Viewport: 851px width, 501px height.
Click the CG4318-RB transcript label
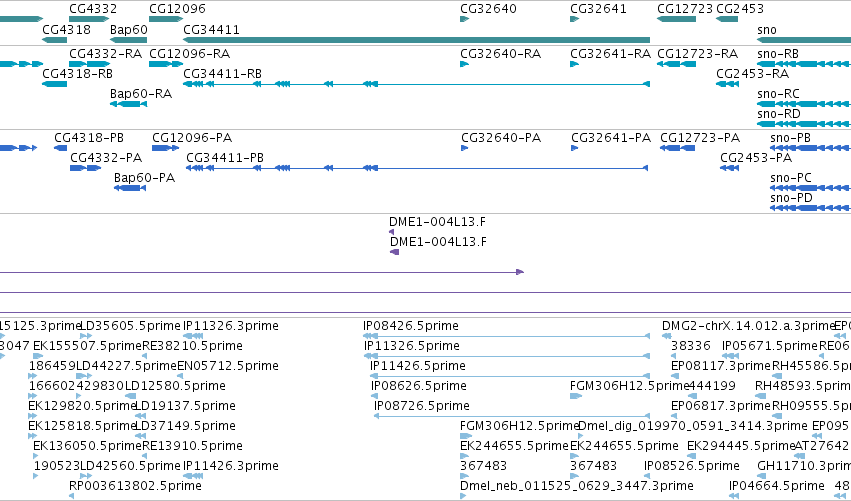pyautogui.click(x=78, y=74)
